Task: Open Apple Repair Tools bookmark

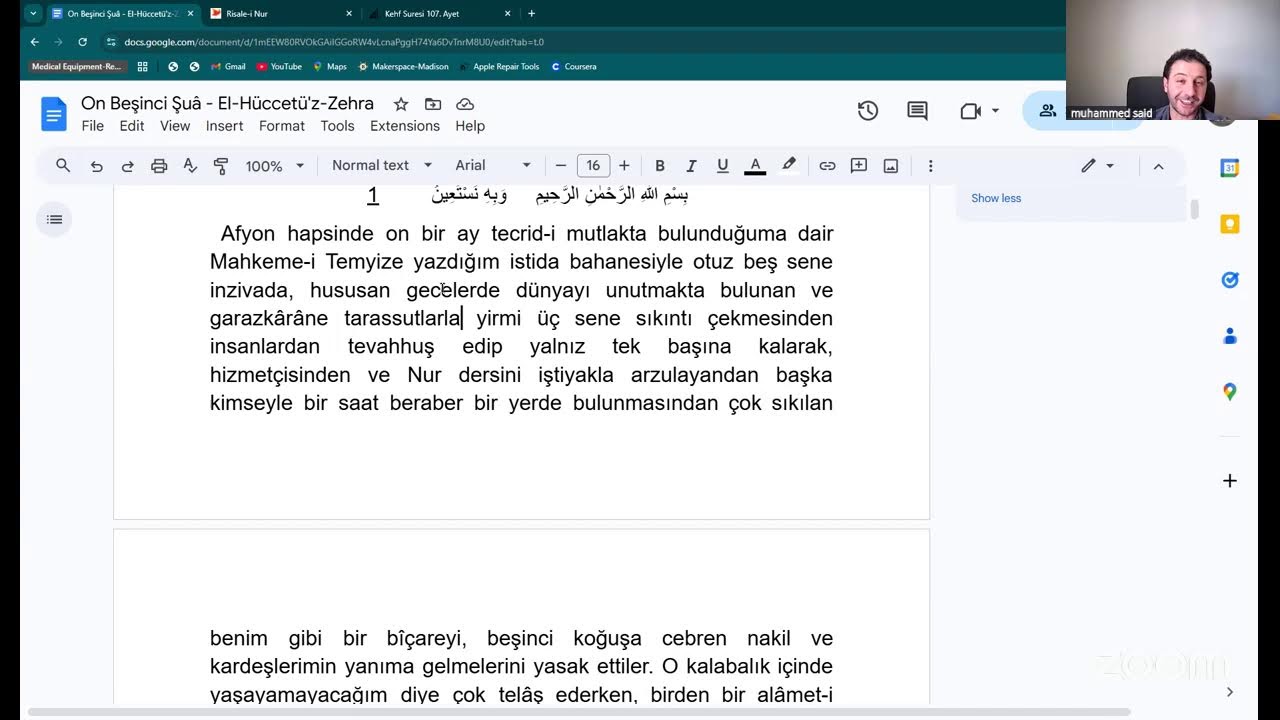Action: coord(499,67)
